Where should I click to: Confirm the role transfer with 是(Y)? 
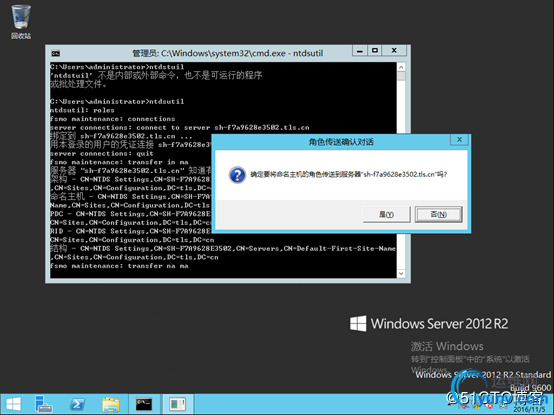click(x=387, y=214)
